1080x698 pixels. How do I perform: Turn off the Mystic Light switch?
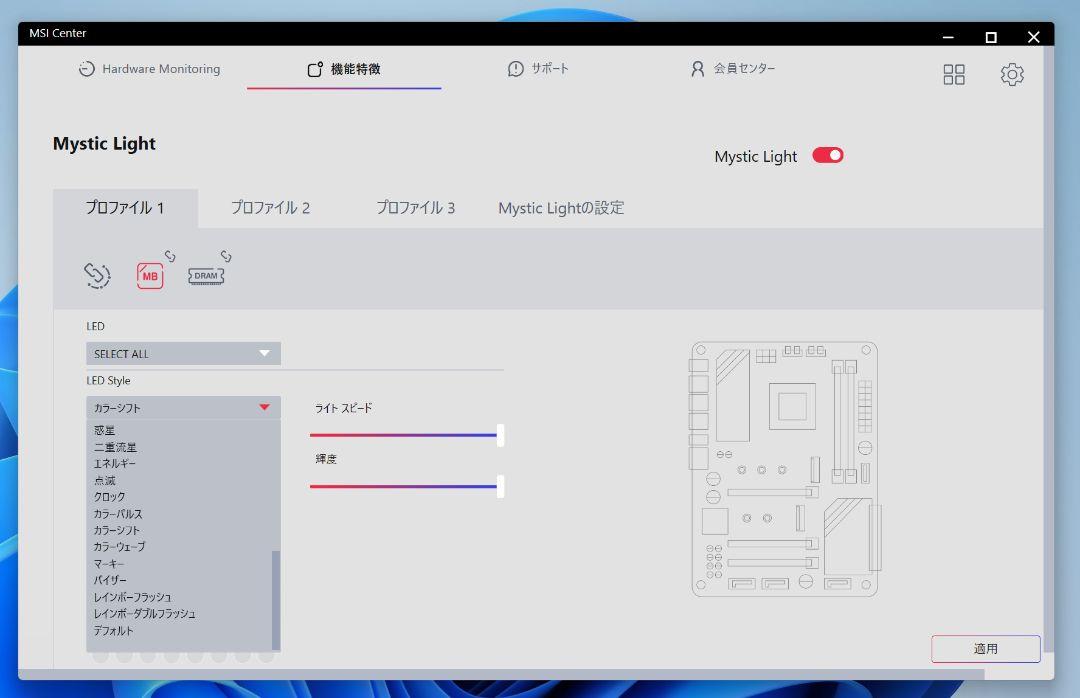[x=827, y=156]
